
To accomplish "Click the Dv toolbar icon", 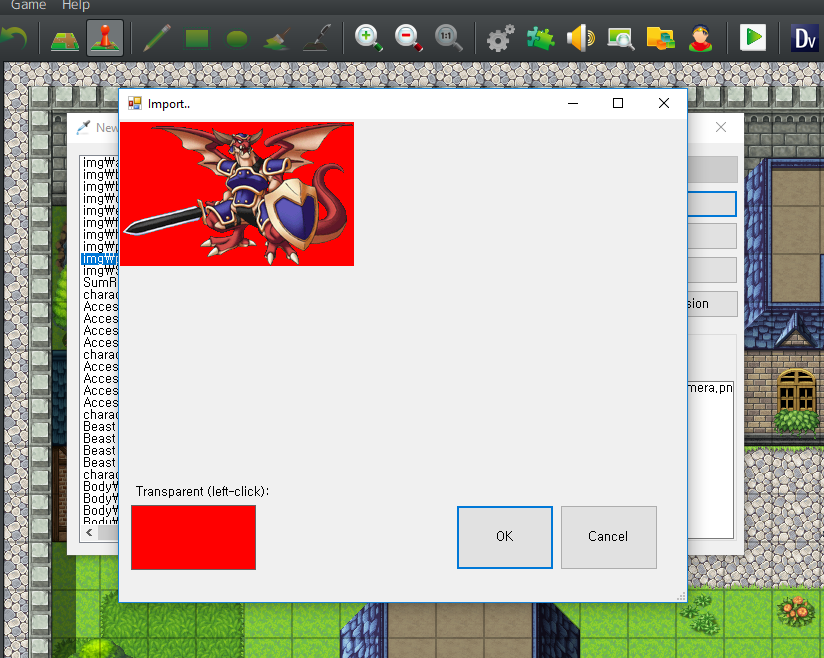I will pos(804,38).
